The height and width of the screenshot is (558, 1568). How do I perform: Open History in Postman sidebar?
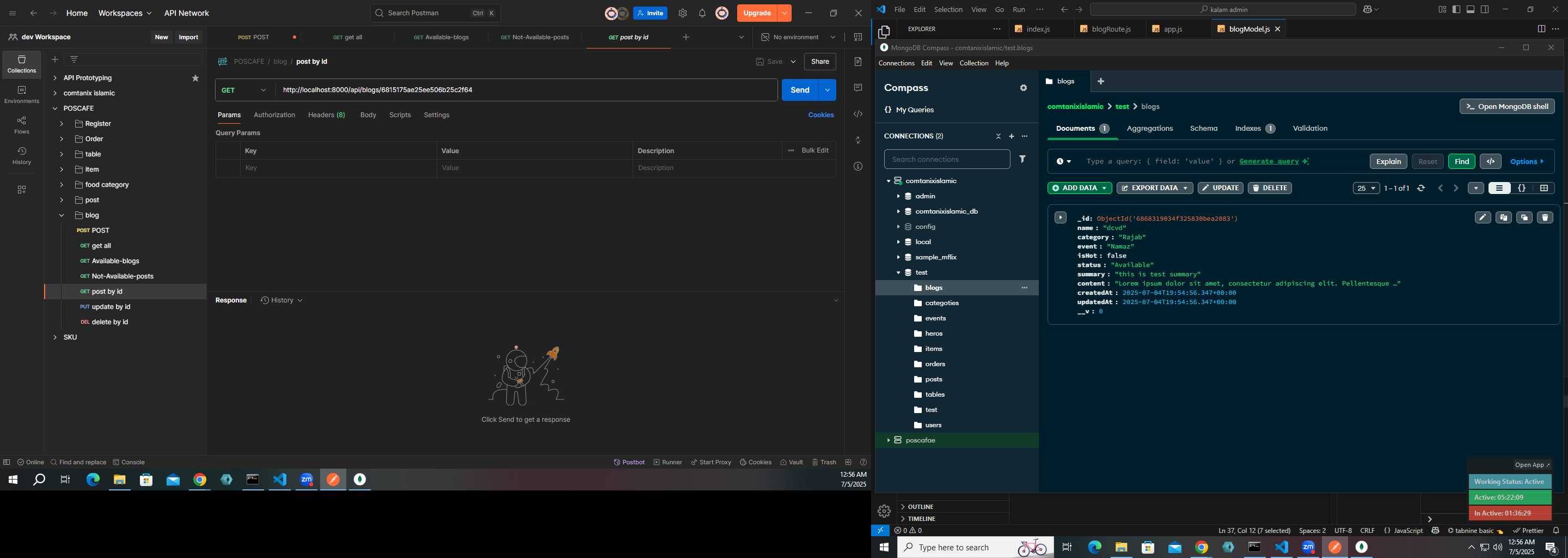click(x=22, y=156)
